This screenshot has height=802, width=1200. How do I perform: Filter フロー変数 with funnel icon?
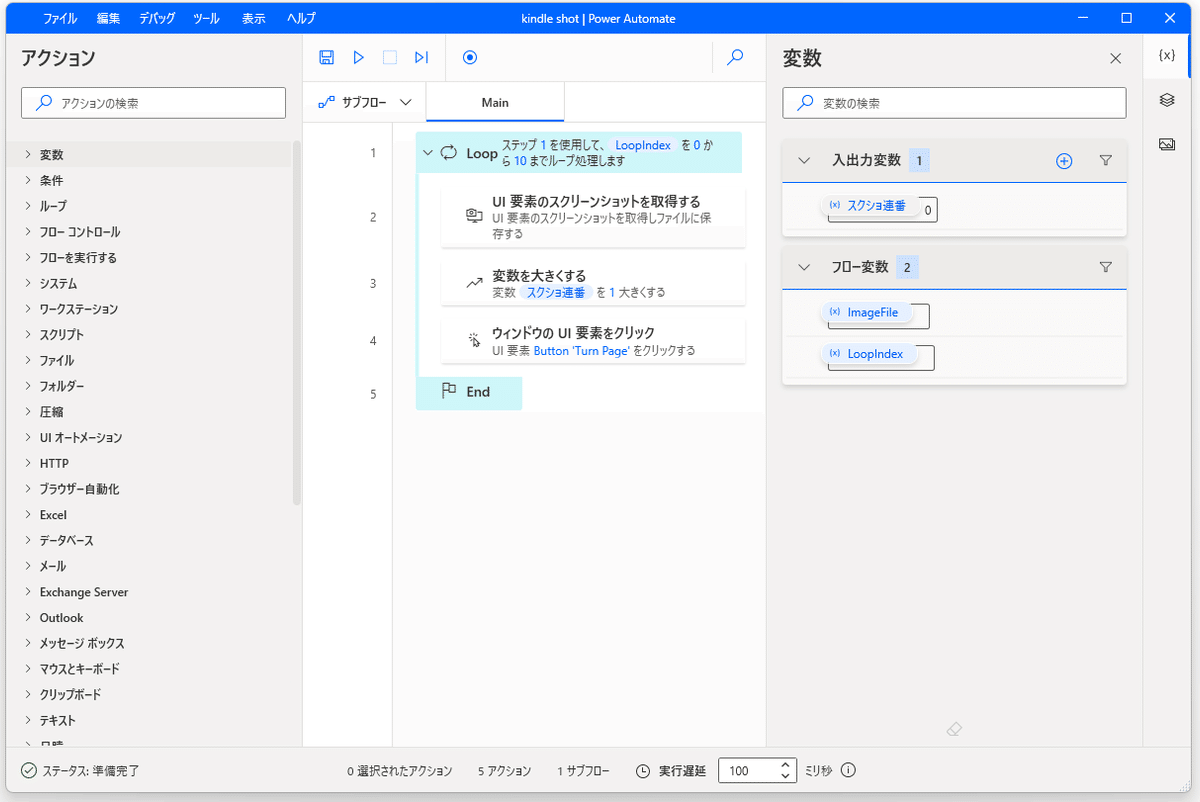click(1105, 267)
